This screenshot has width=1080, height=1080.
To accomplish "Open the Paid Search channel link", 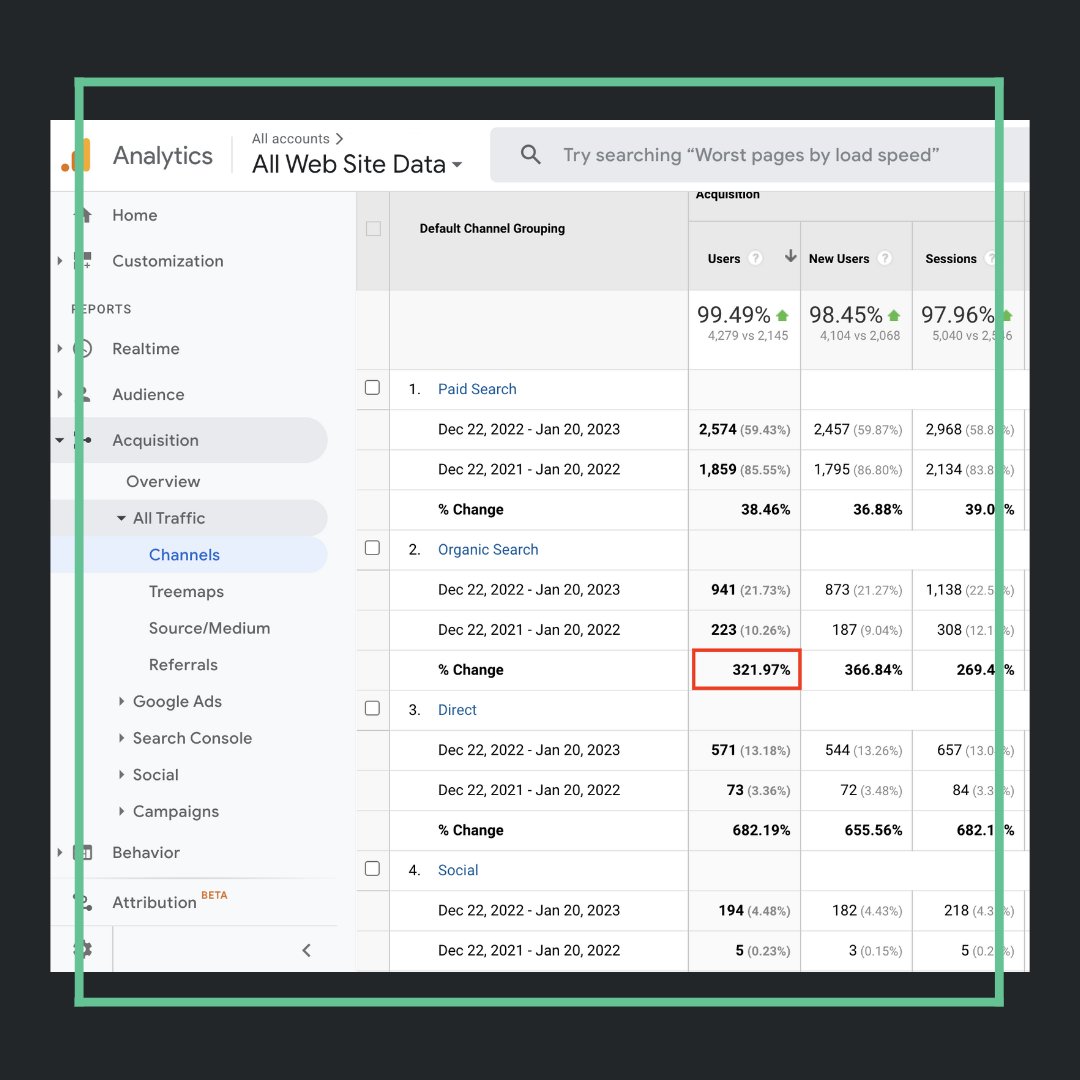I will (x=477, y=389).
